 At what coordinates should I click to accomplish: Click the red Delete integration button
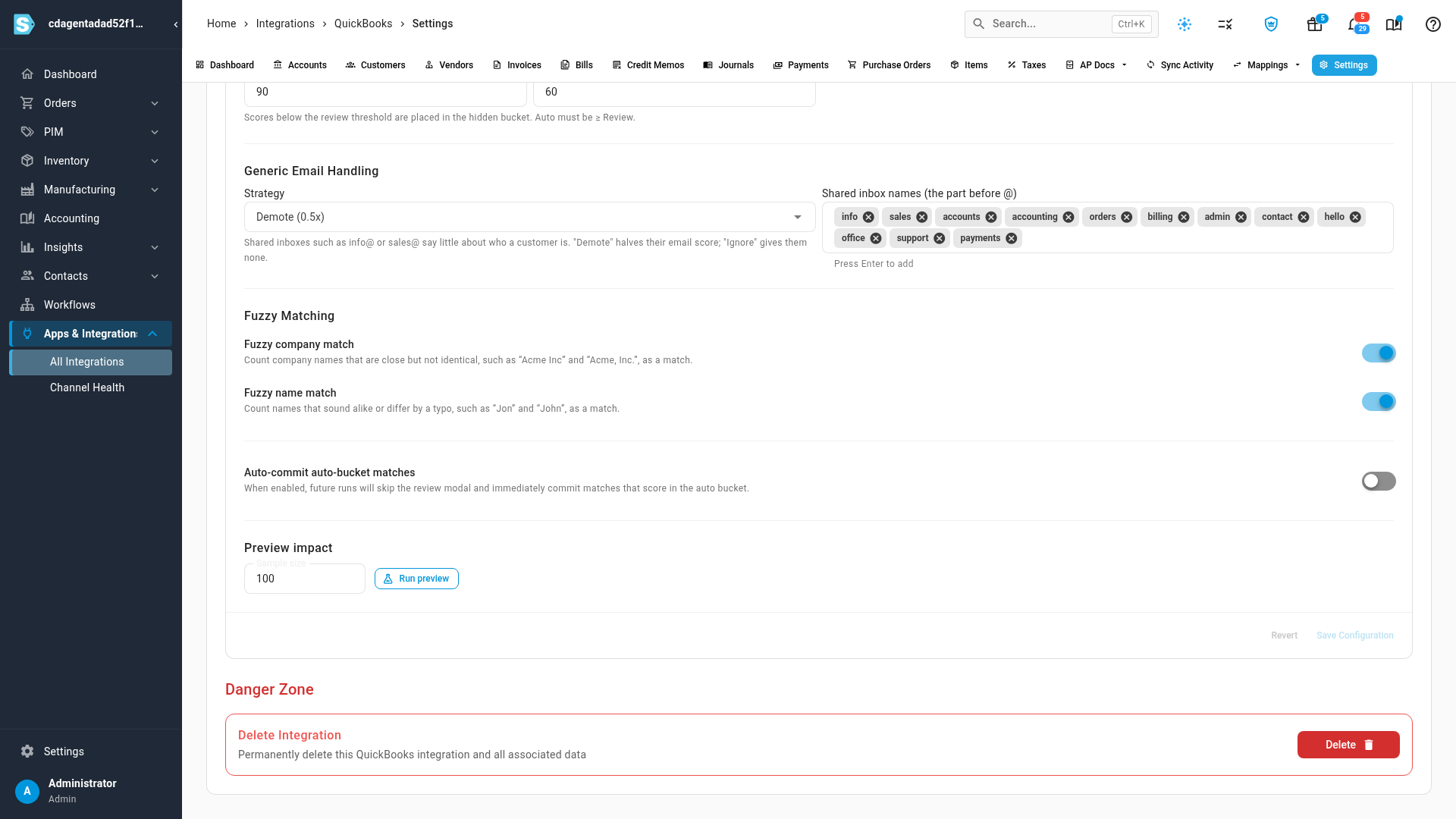(1348, 745)
